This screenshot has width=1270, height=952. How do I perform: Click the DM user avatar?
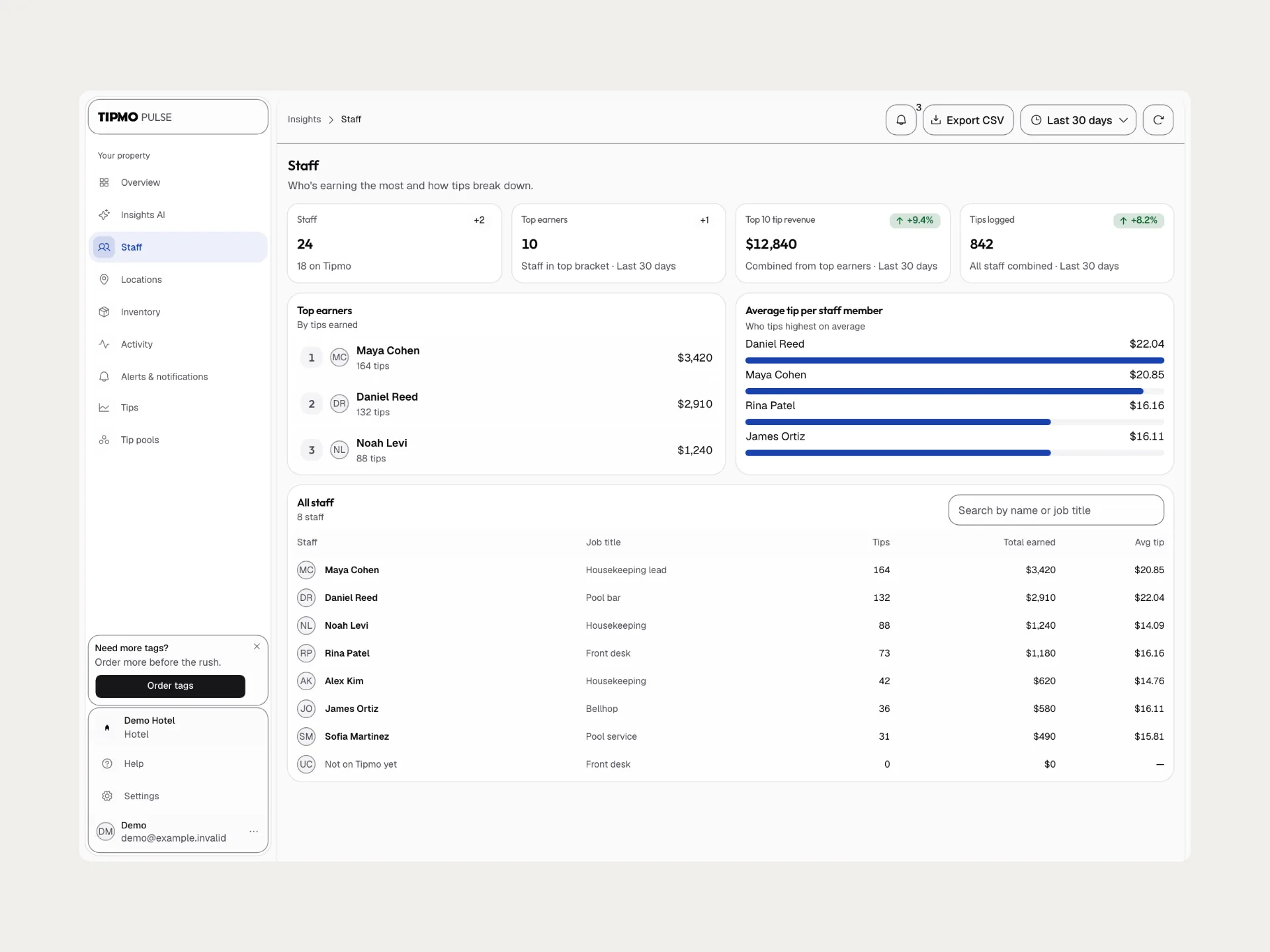pos(106,832)
